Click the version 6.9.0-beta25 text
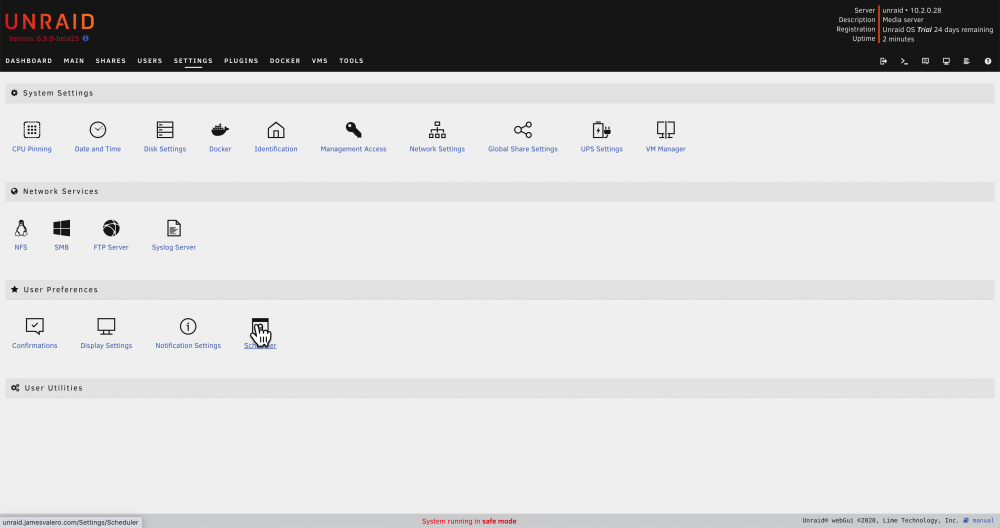 [x=44, y=38]
